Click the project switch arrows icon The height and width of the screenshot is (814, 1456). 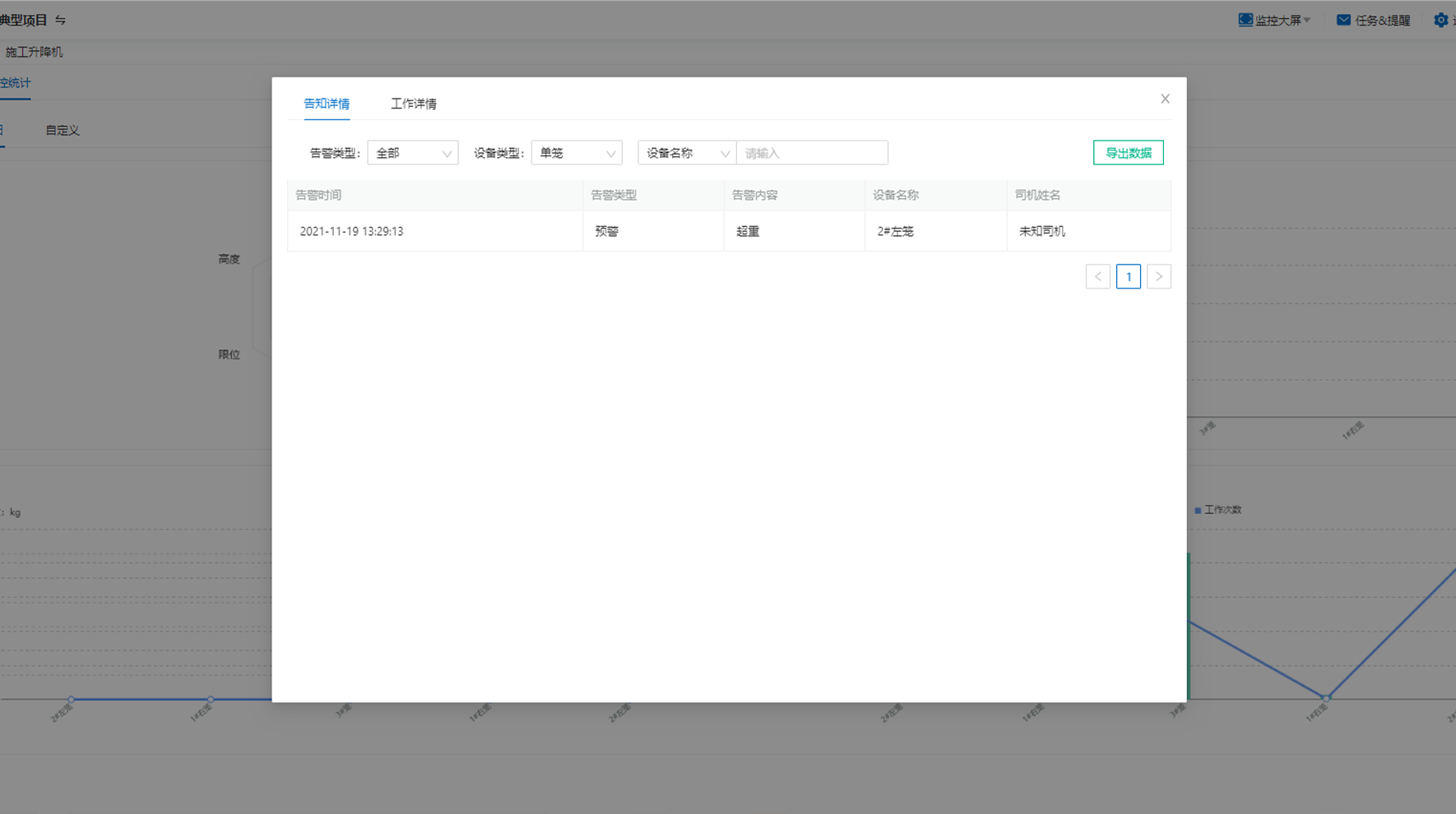click(x=61, y=20)
